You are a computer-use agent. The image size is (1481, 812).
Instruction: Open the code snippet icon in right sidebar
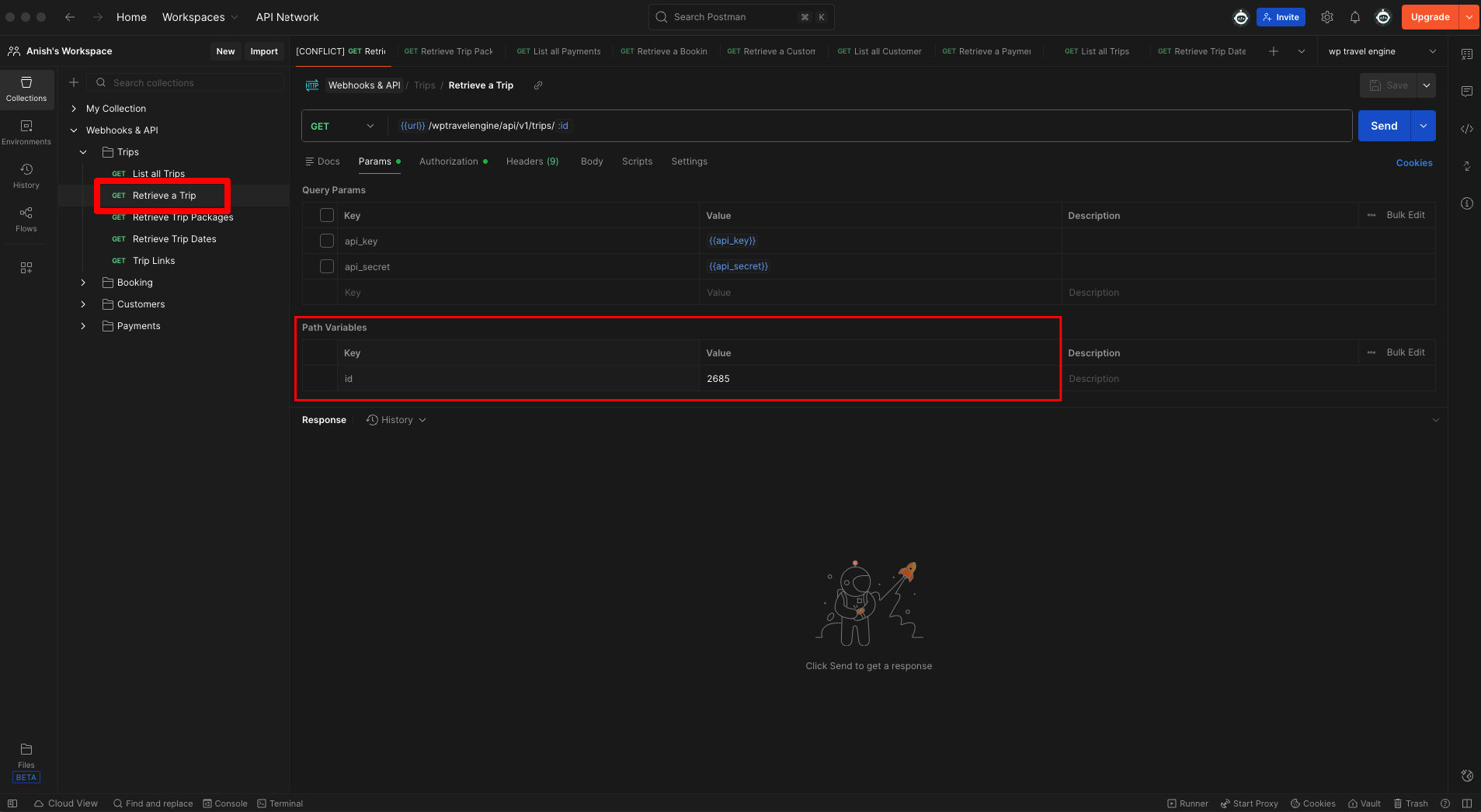click(1466, 129)
